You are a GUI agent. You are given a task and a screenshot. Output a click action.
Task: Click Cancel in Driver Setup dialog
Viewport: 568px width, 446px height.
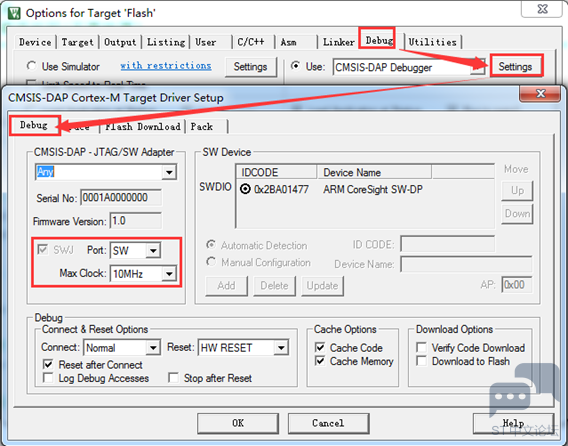(328, 423)
